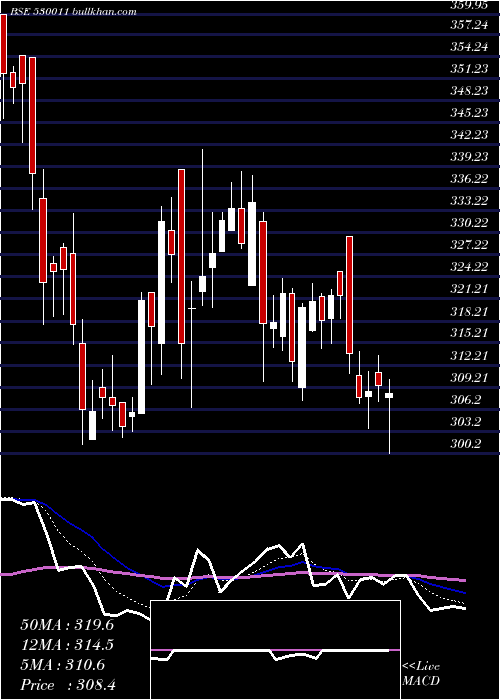Click the Price : 308.4 readout
This screenshot has width=500, height=700.
pos(68,685)
